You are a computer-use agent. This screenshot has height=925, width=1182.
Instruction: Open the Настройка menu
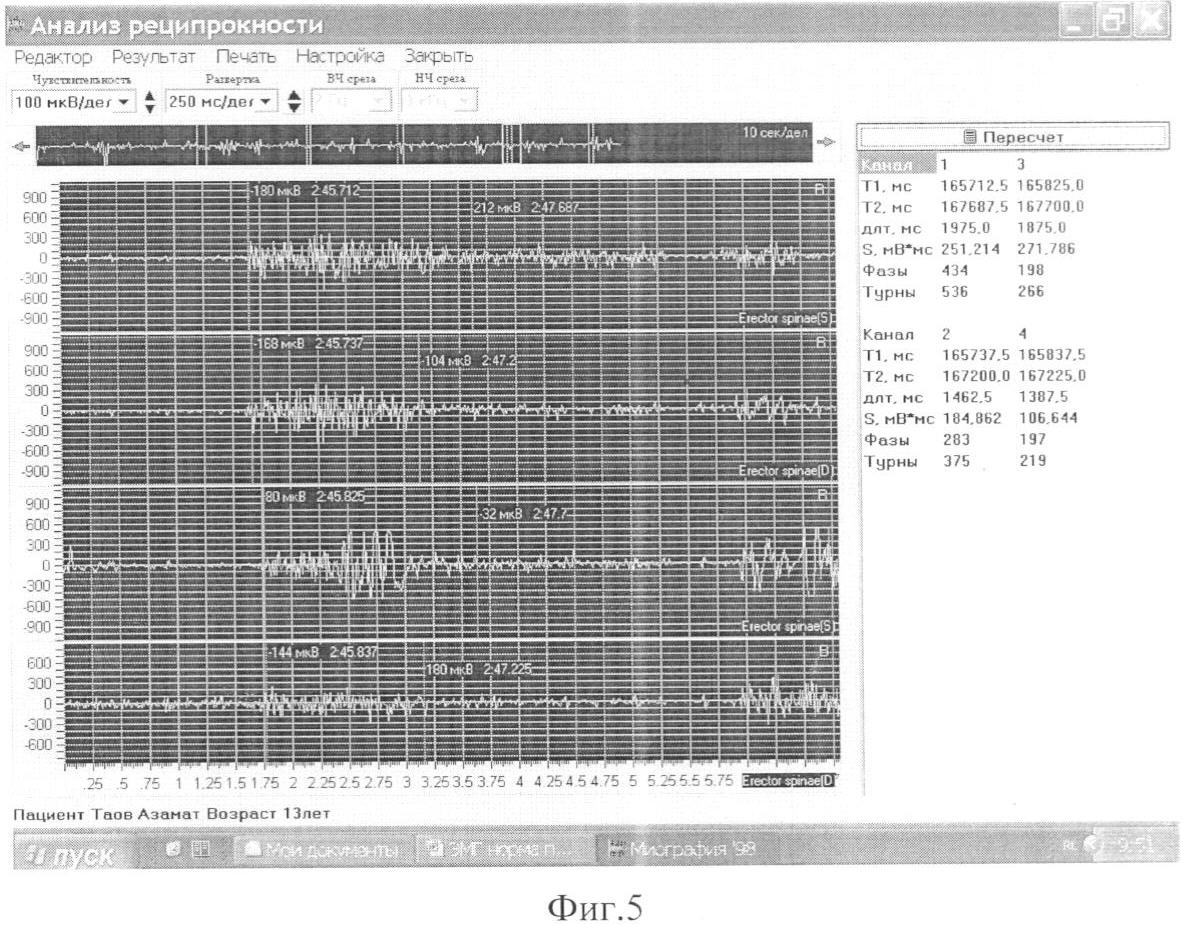tap(340, 56)
